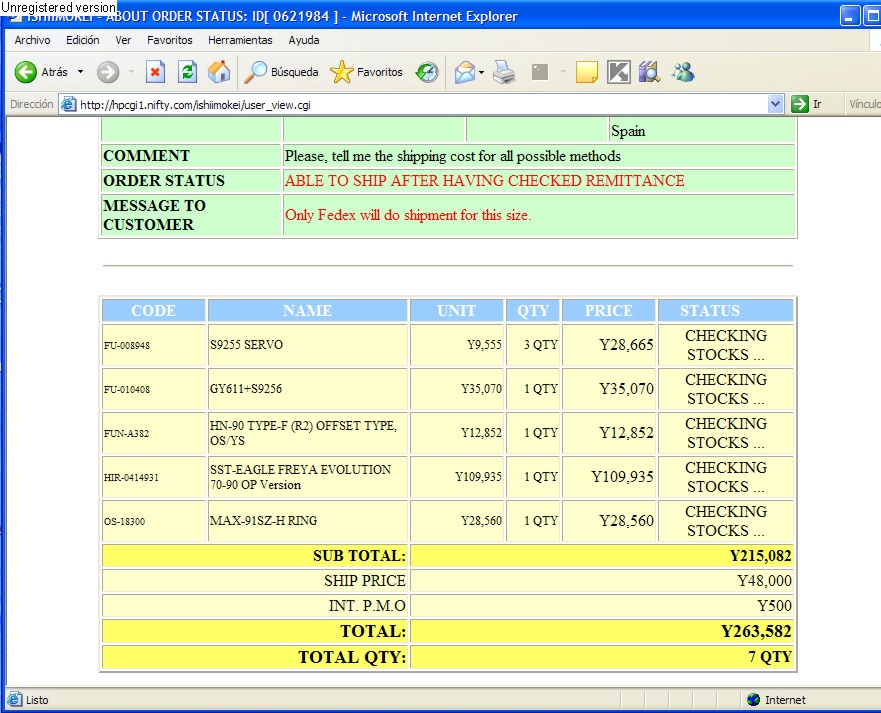
Task: Go to the Home page icon
Action: [219, 72]
